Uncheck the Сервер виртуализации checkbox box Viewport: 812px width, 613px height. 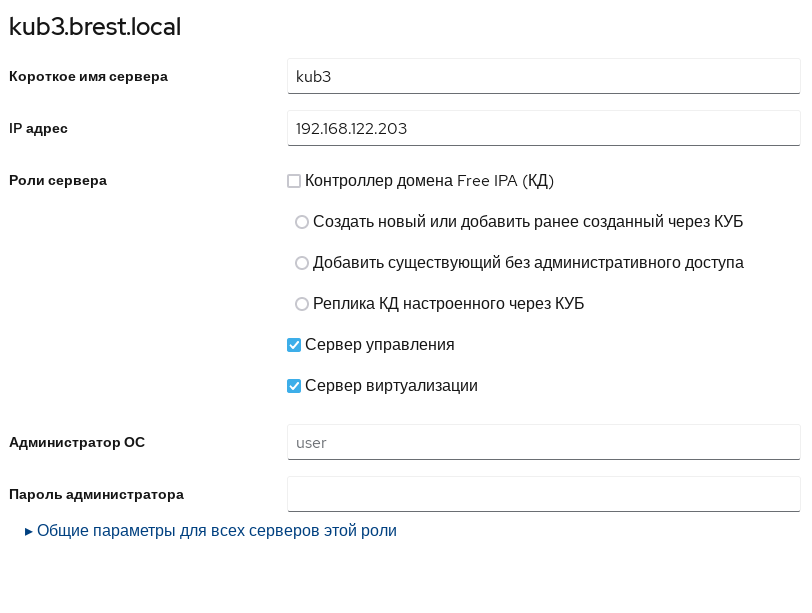(294, 386)
